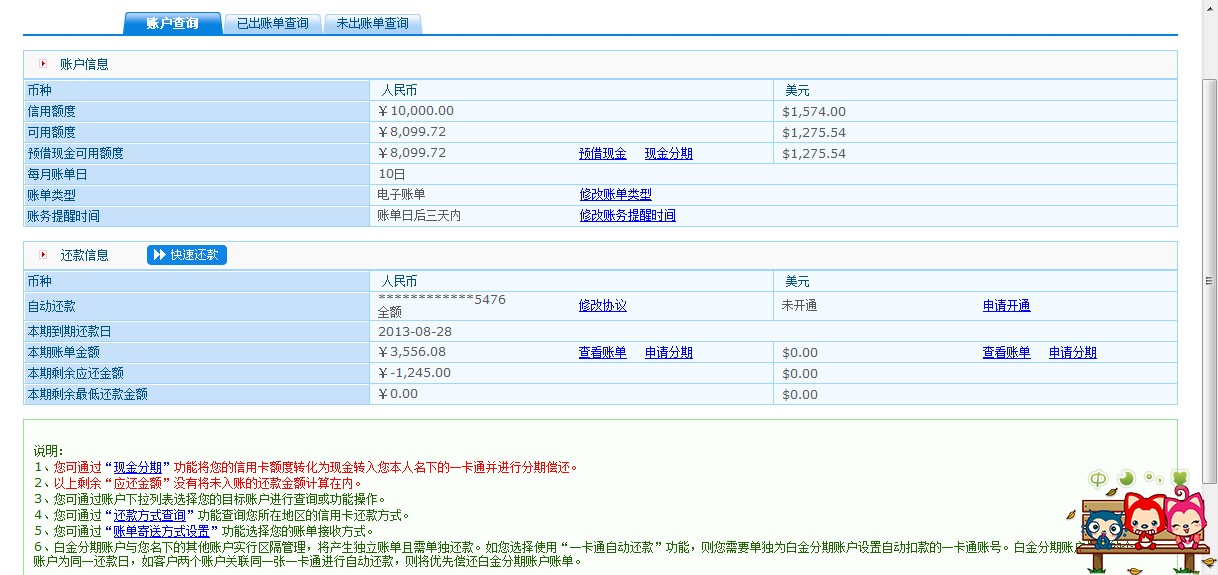Open the 已出账单查询 tab
Screen dimensions: 1218x575
[x=272, y=23]
